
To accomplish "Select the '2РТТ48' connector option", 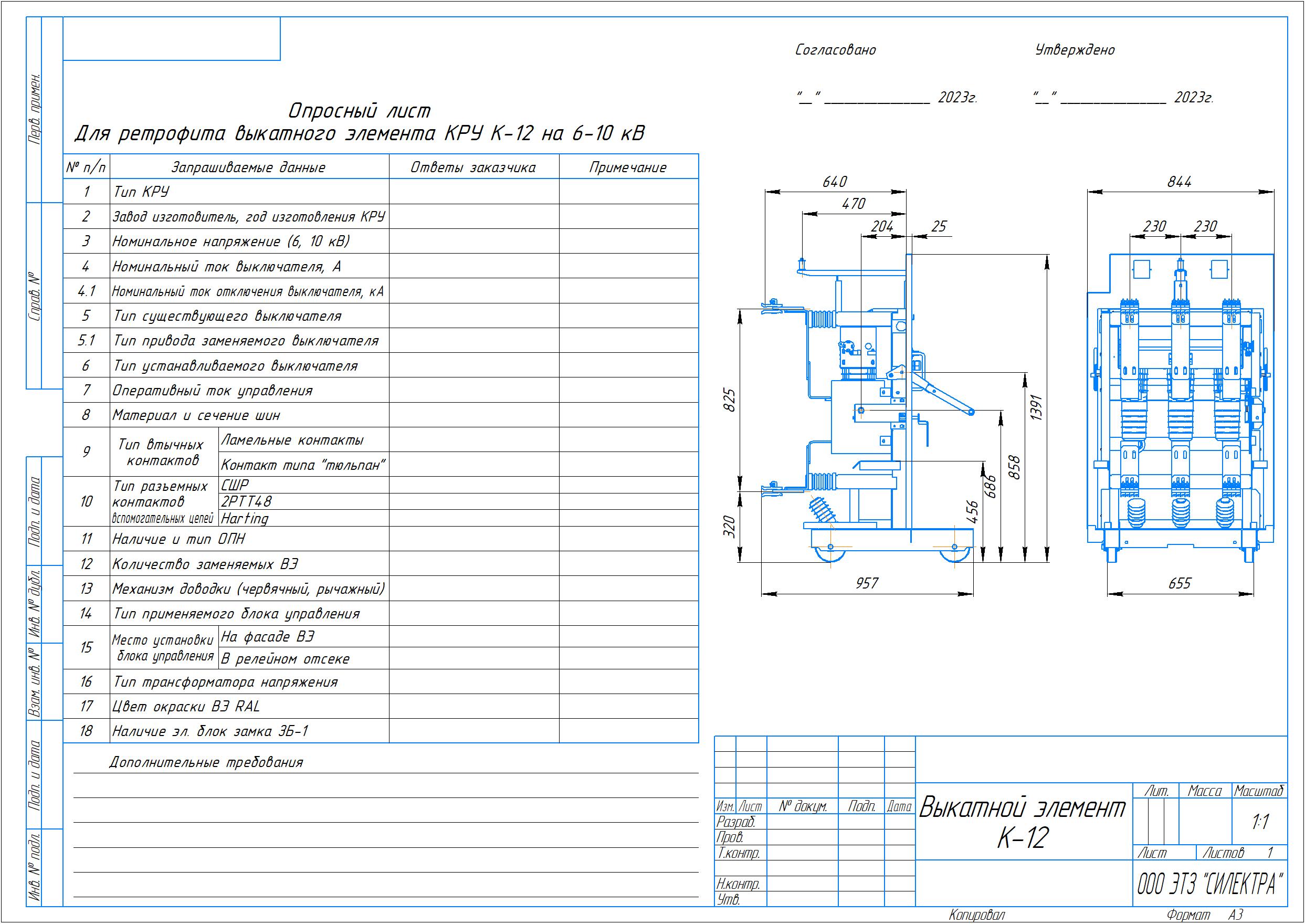I will pos(246,501).
